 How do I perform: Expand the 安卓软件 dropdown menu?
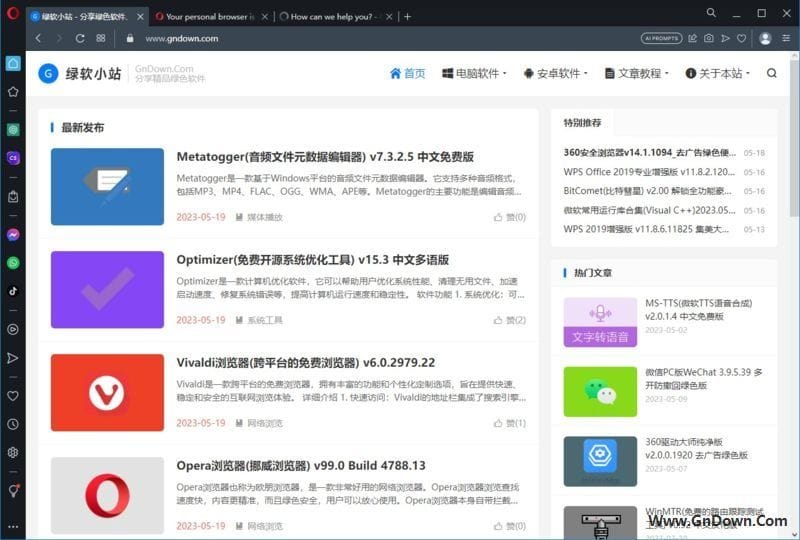pos(556,73)
